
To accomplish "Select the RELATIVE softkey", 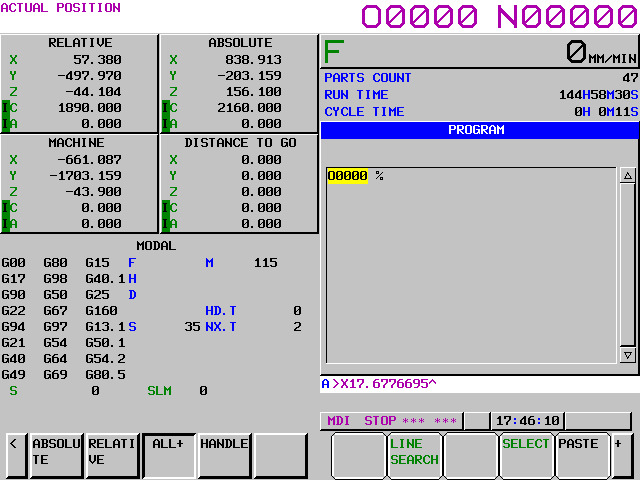I will (x=111, y=456).
